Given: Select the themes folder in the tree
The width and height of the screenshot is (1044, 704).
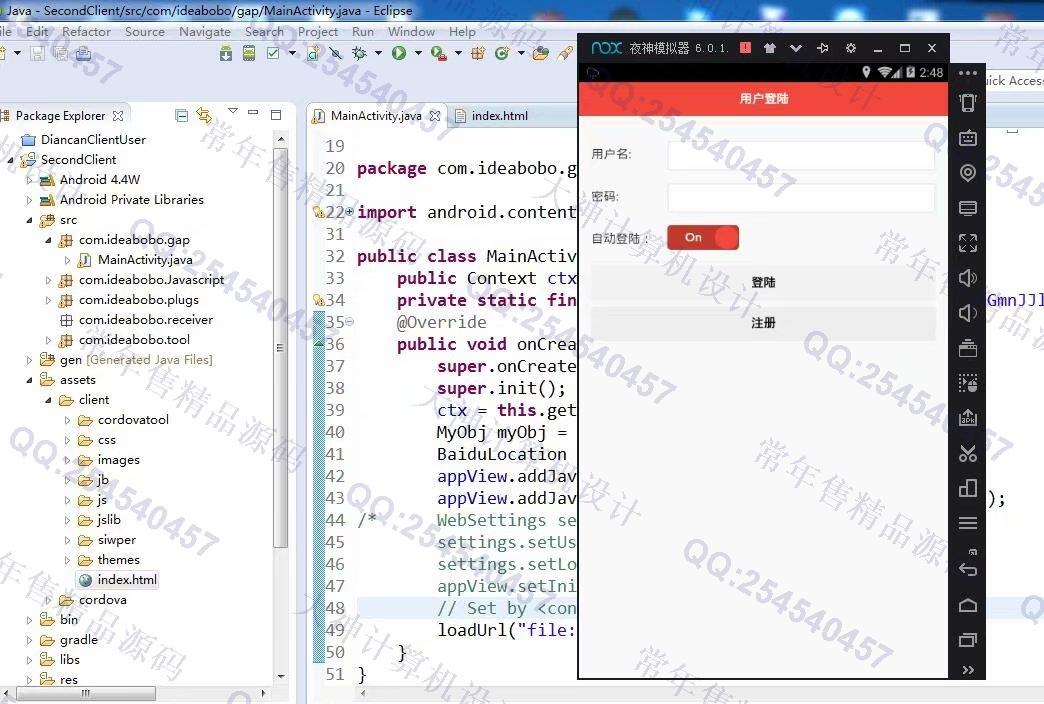Looking at the screenshot, I should 119,560.
